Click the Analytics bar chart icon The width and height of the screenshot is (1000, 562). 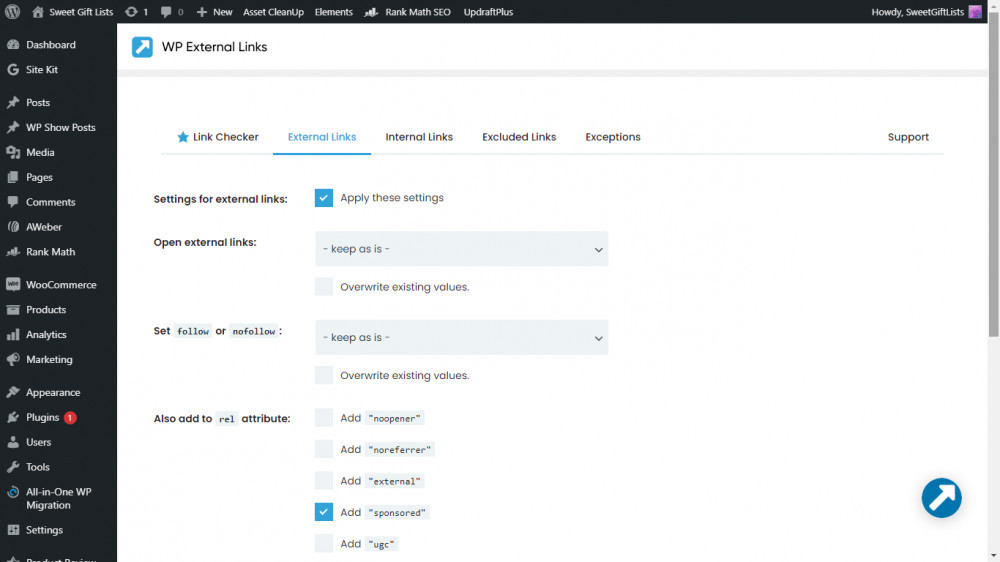[13, 334]
